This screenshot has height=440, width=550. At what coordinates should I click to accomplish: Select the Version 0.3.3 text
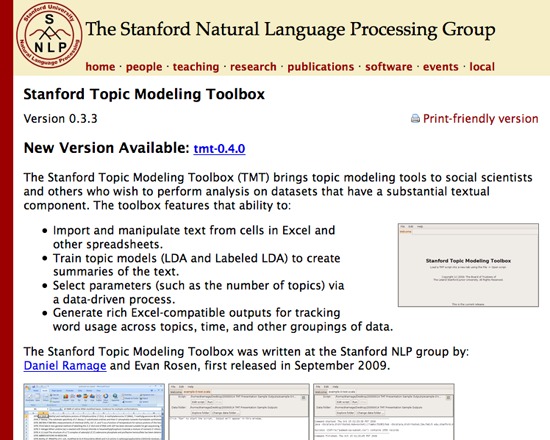(60, 119)
